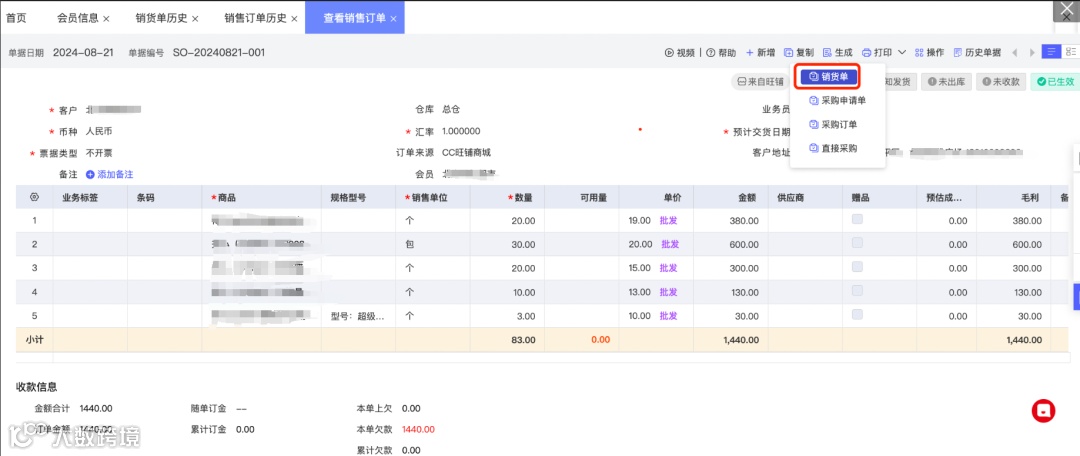Open 历史单据 history documents
The image size is (1080, 456).
click(977, 52)
